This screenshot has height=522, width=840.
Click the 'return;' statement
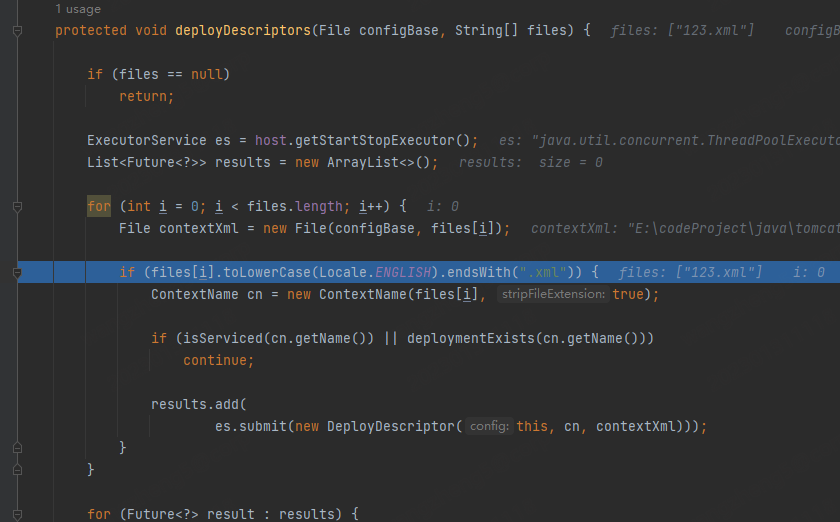tap(147, 96)
